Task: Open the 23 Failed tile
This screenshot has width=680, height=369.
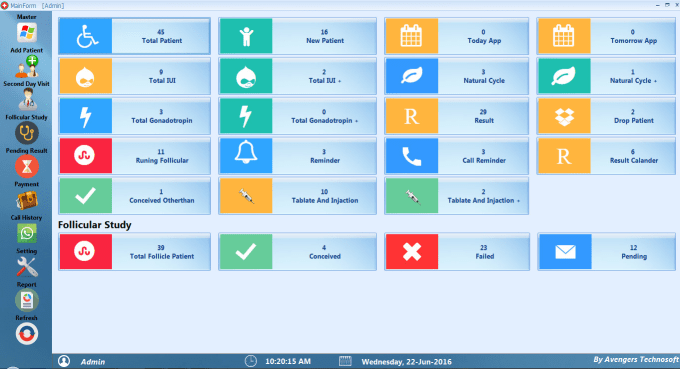Action: tap(457, 252)
